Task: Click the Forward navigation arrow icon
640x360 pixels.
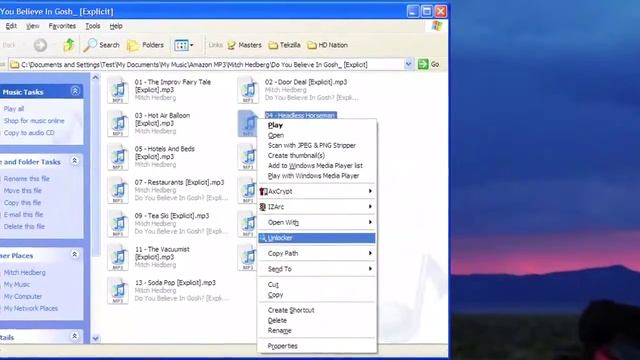Action: [x=40, y=45]
